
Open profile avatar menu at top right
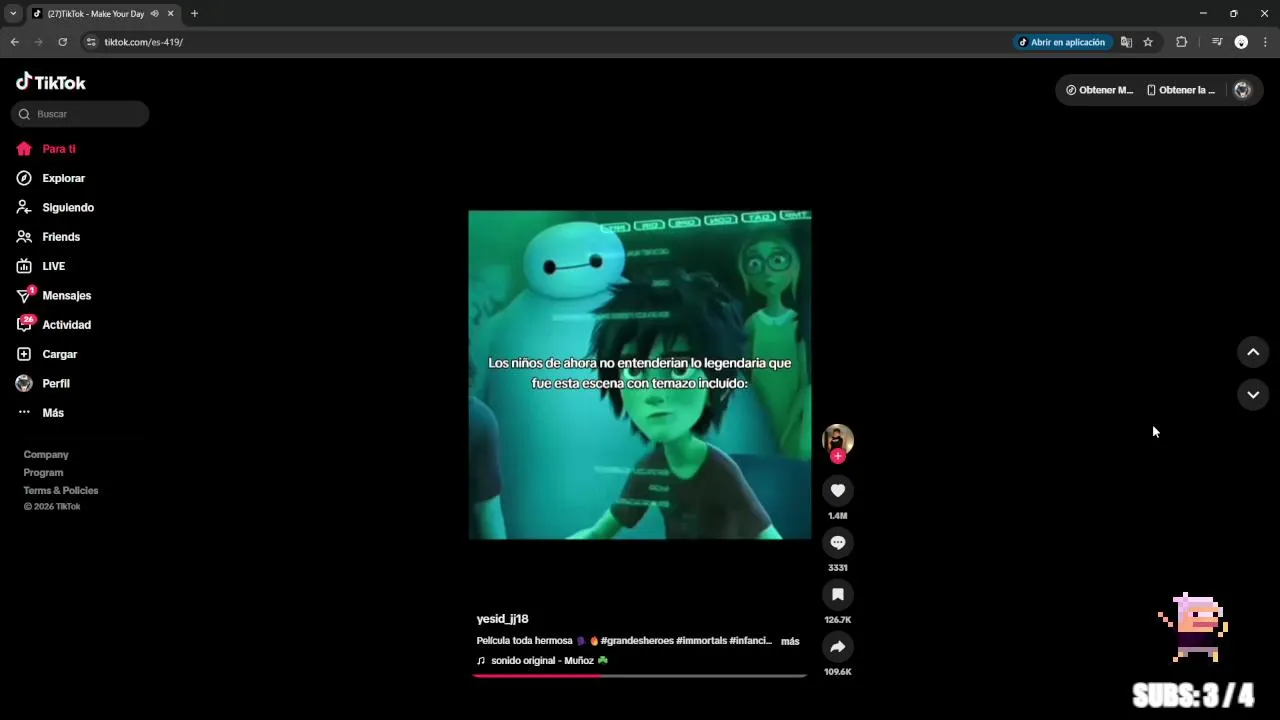(x=1242, y=90)
